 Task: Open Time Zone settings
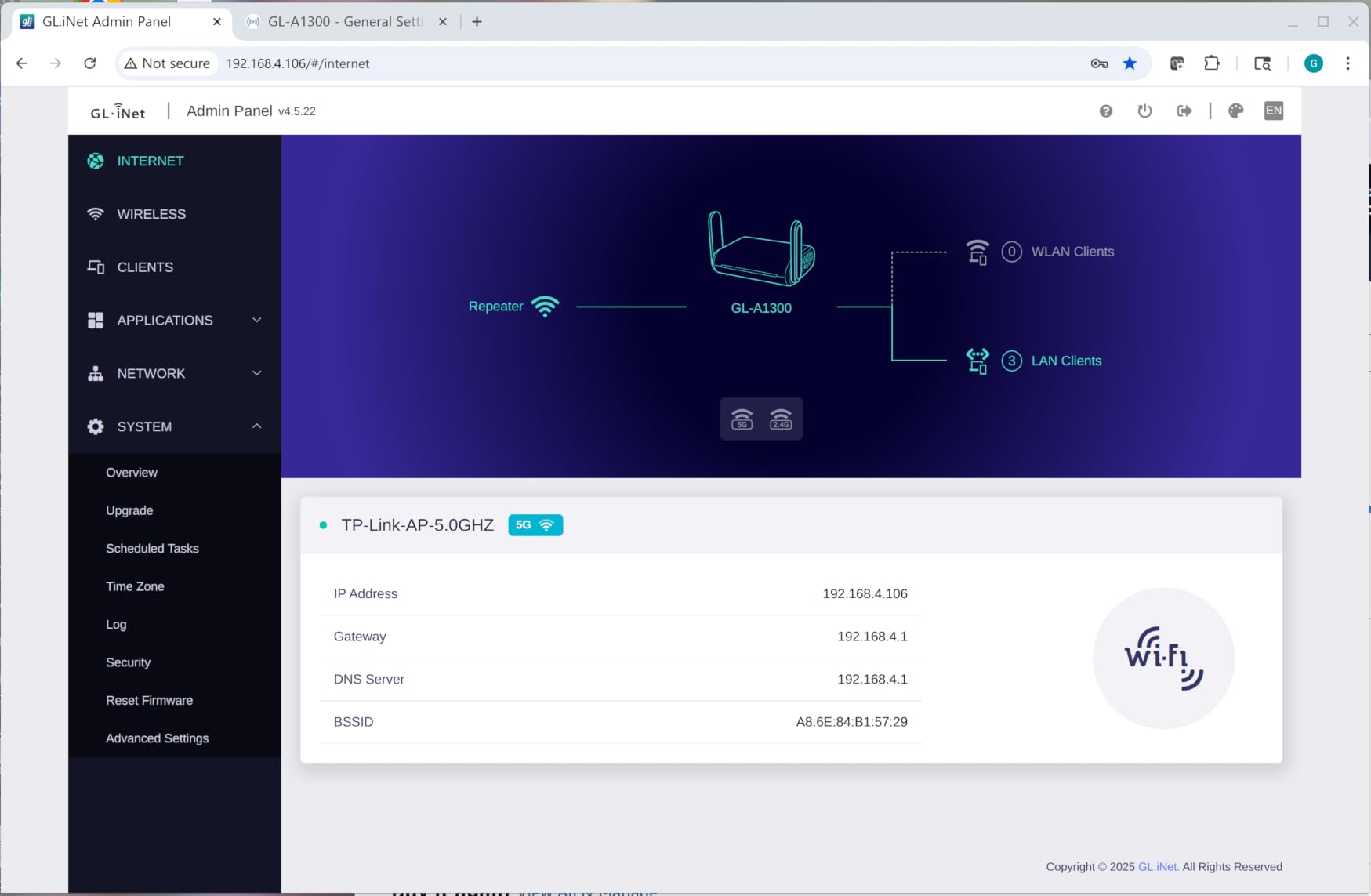pos(135,586)
